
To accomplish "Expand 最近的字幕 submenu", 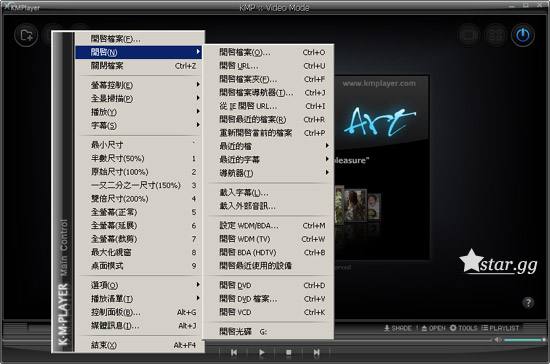I will [270, 160].
